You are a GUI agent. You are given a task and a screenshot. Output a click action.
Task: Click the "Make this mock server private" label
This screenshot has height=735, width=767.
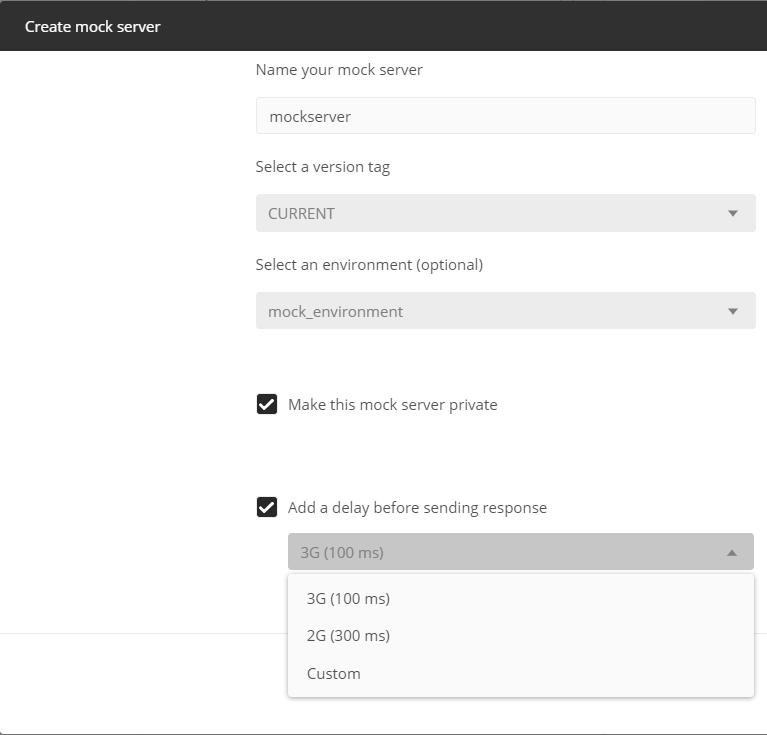392,405
